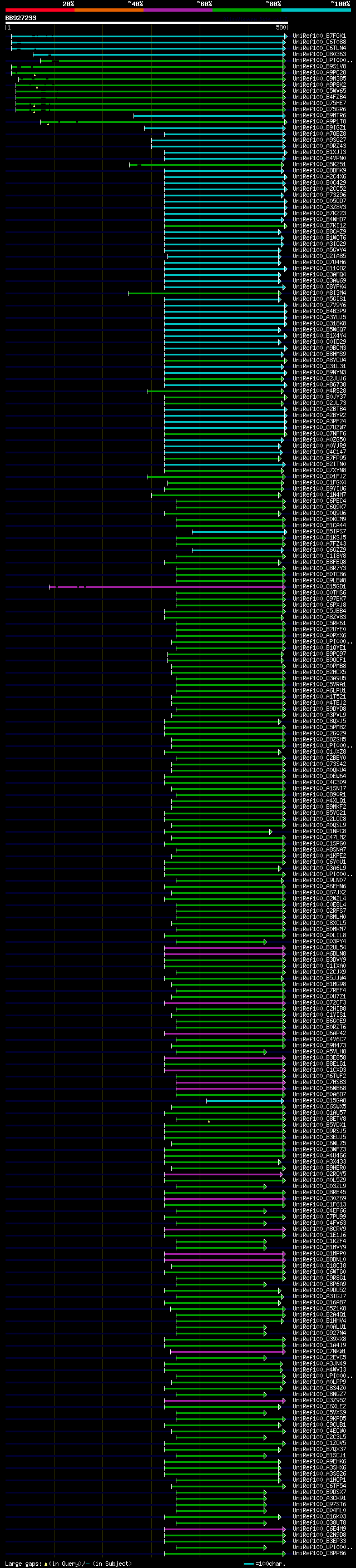Open hit UniRef100_A8YCU4

[x=319, y=360]
